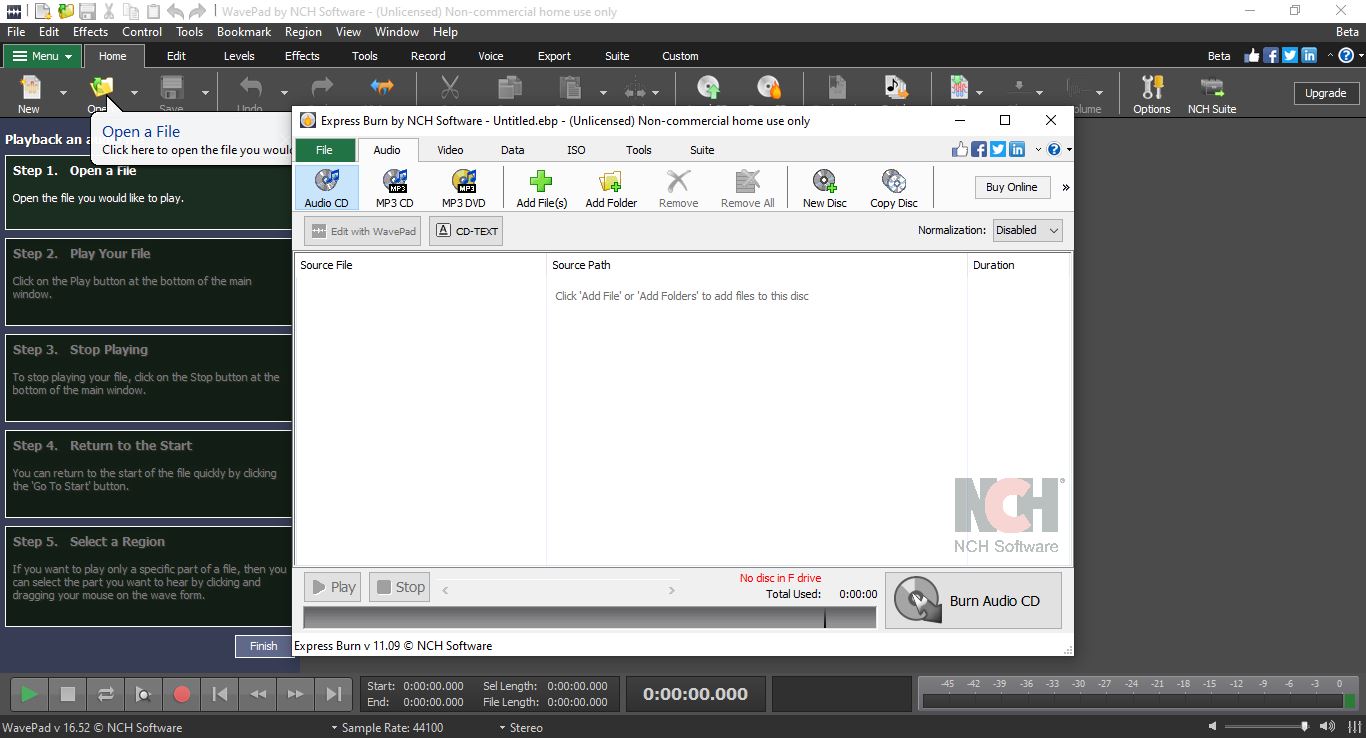Choose MP3 DVD disc type
This screenshot has width=1366, height=738.
463,187
